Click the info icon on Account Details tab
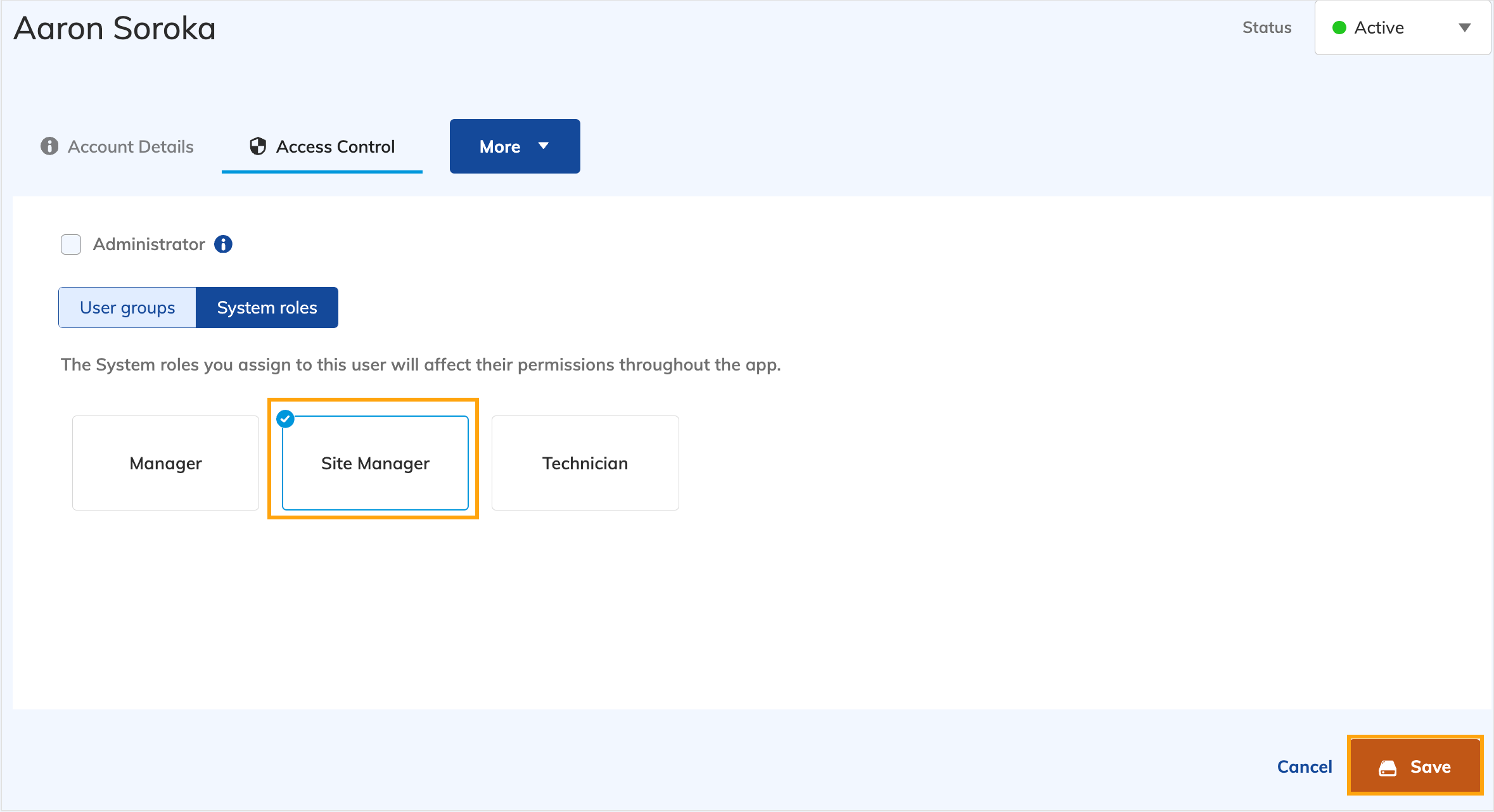Screen dimensions: 1494x812 coord(49,146)
